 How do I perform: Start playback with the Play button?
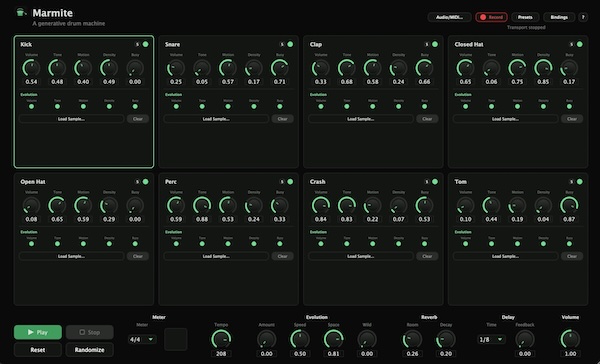pyautogui.click(x=38, y=332)
